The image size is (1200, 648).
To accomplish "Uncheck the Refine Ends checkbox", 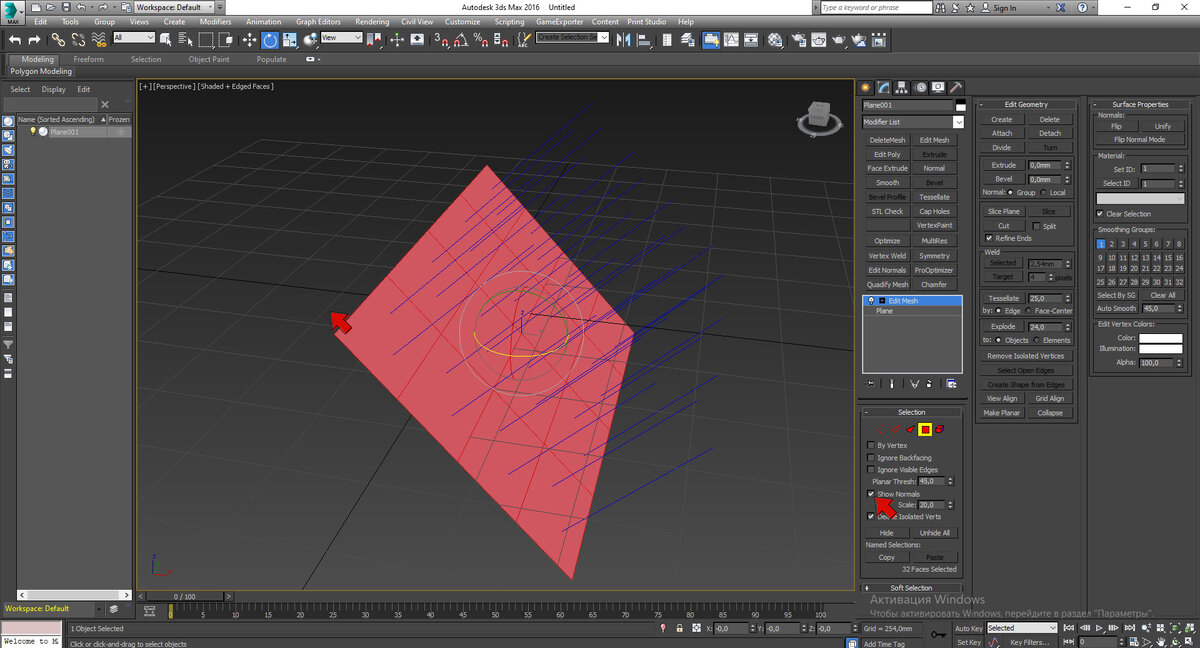I will [989, 238].
